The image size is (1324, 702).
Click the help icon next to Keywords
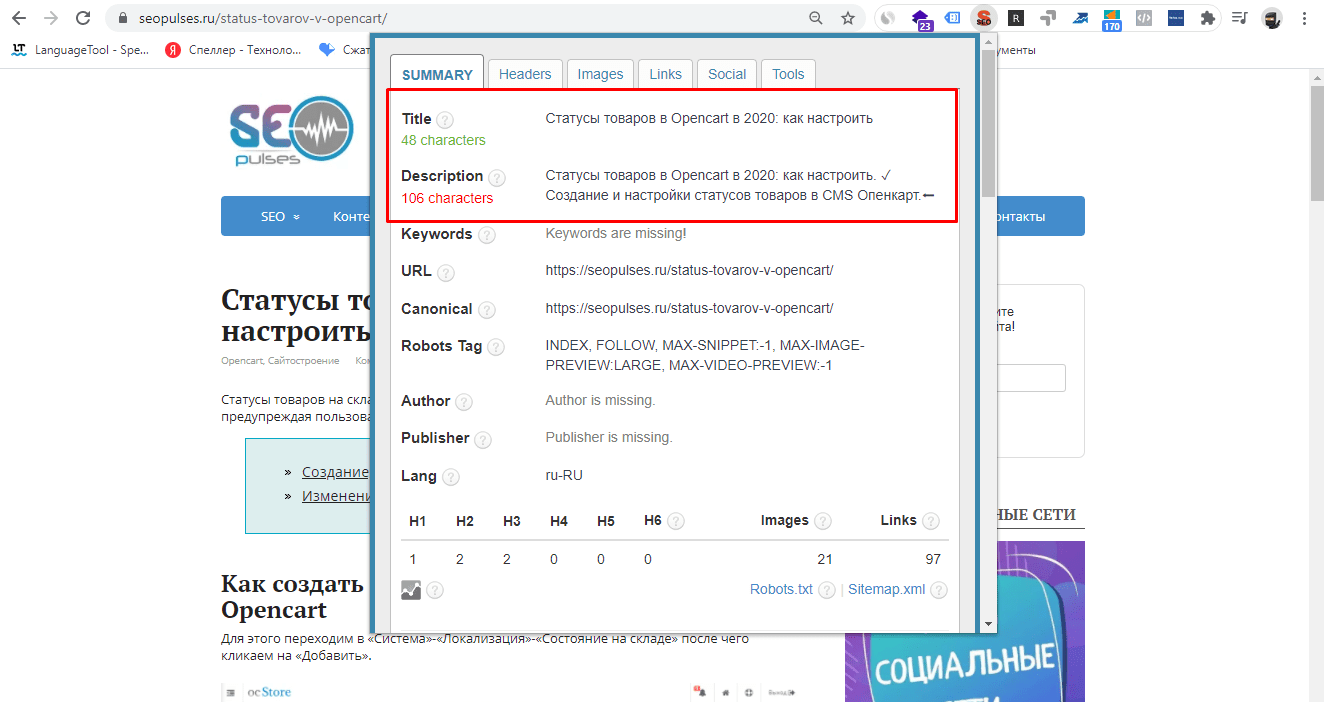(x=486, y=235)
